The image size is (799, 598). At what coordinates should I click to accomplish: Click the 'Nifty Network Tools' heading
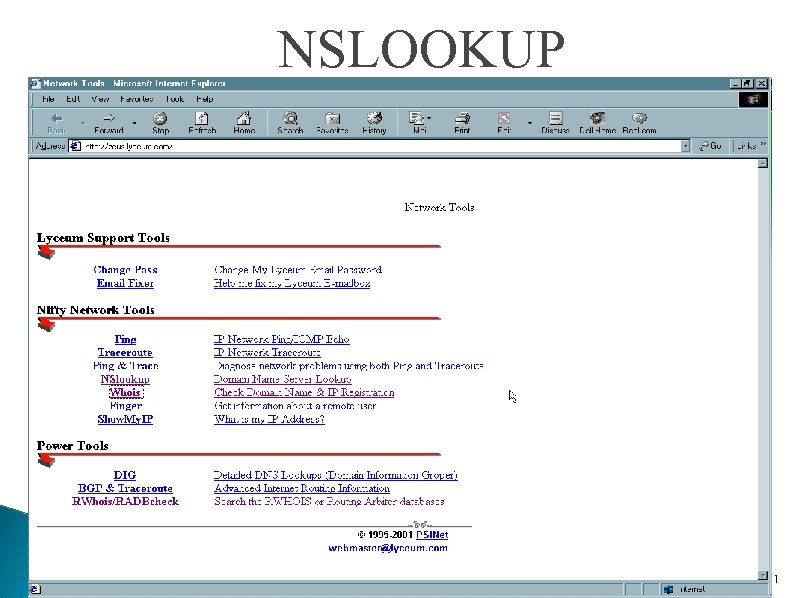(x=96, y=310)
